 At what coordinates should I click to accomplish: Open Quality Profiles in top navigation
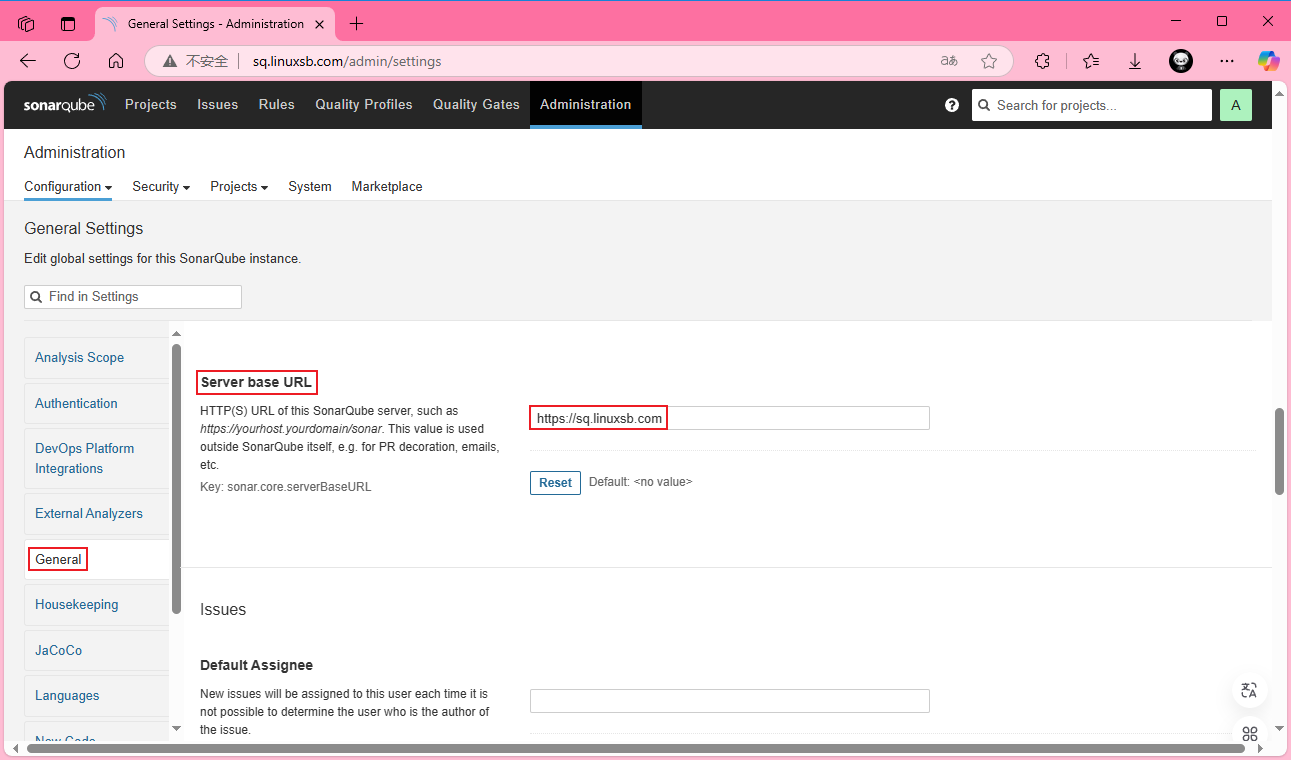364,104
